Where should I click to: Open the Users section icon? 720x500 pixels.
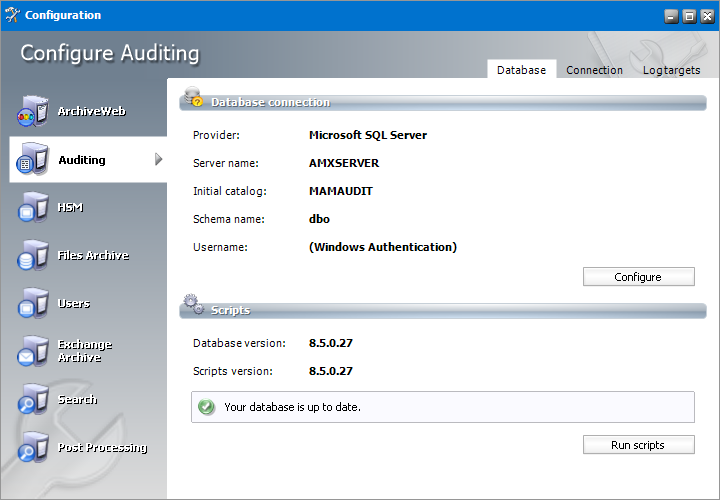click(x=32, y=304)
